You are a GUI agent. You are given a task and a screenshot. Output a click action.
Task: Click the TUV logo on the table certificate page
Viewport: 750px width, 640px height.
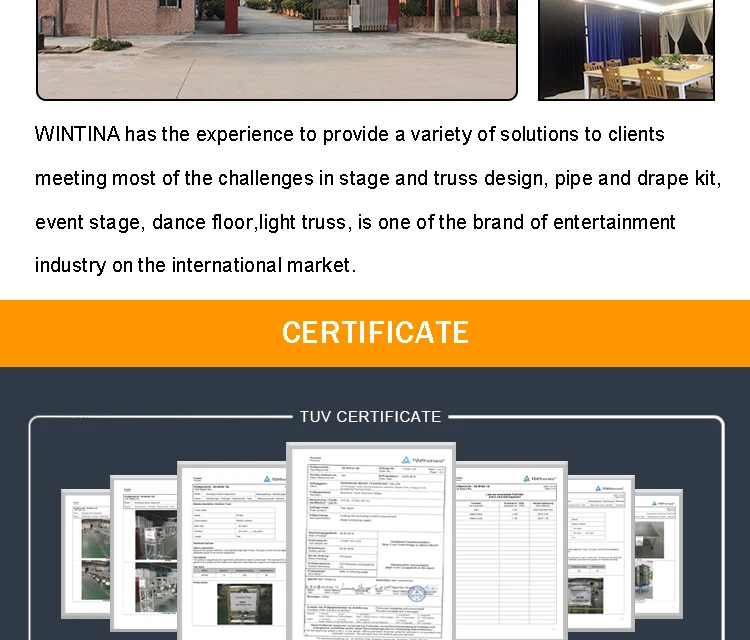point(540,478)
